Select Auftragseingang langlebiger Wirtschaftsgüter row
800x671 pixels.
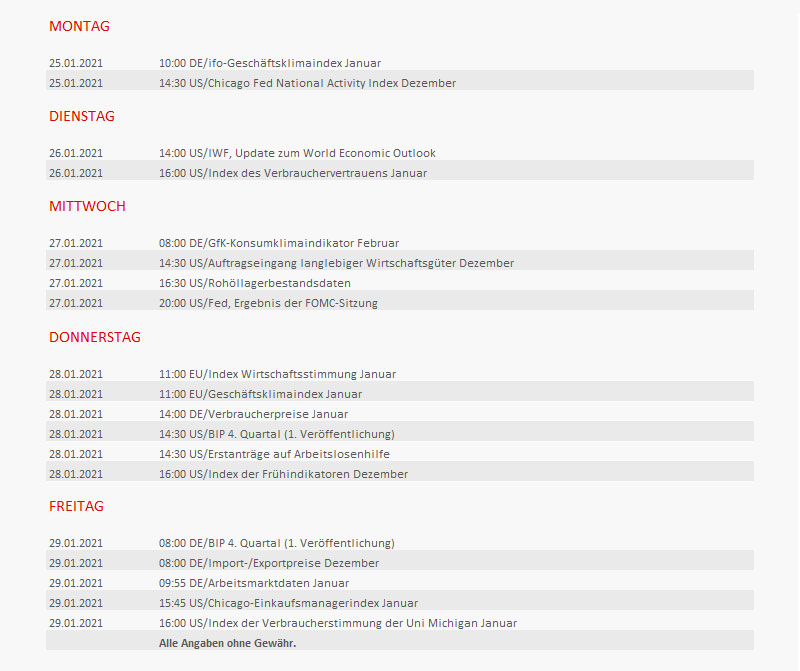coord(336,263)
